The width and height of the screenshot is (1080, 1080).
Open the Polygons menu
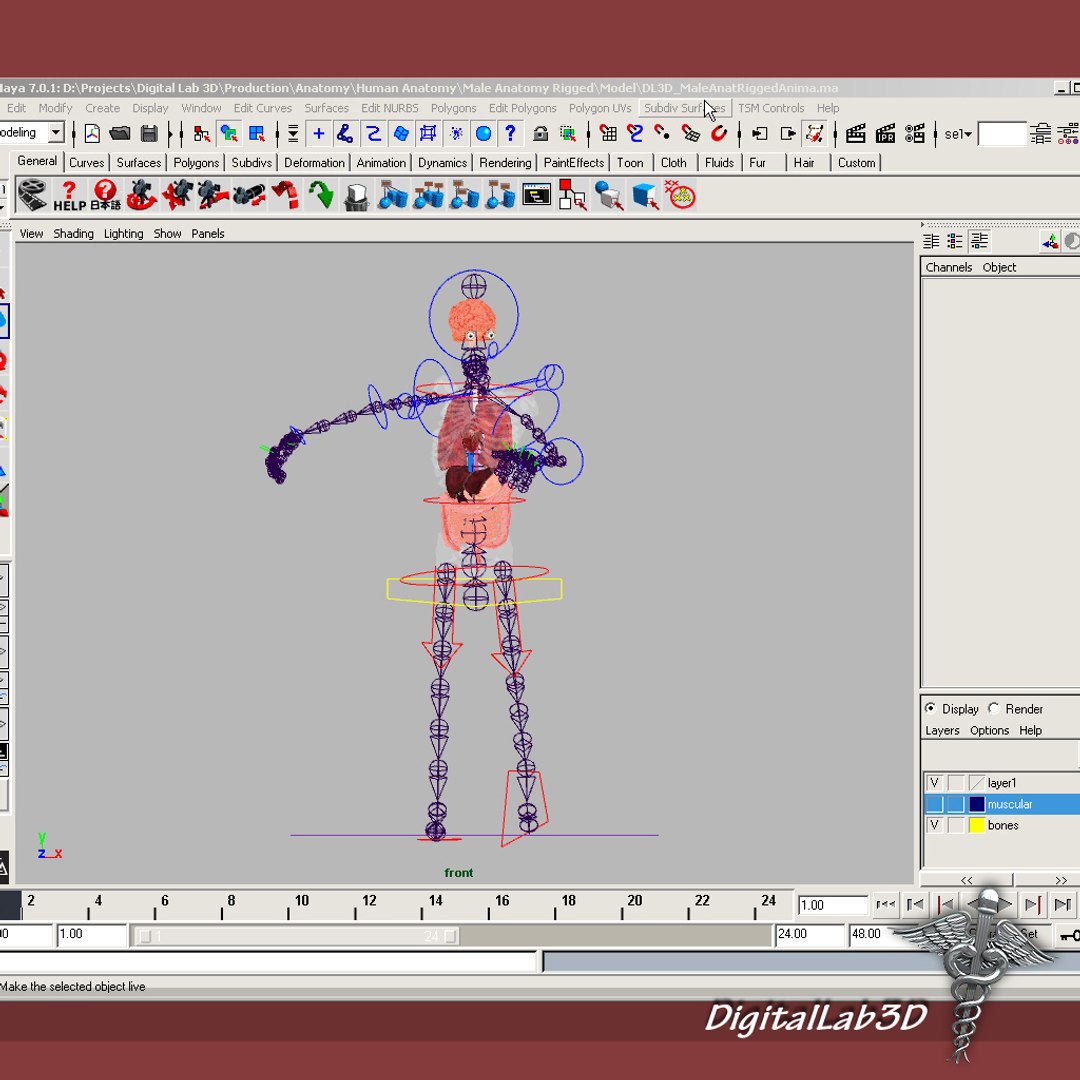tap(453, 108)
